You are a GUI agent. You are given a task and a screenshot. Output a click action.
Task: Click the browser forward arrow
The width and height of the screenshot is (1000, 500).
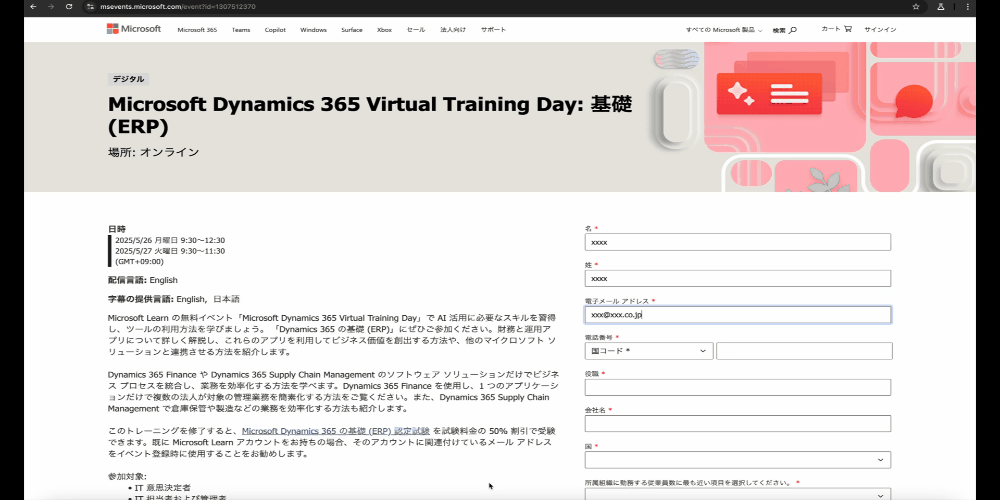[x=51, y=6]
